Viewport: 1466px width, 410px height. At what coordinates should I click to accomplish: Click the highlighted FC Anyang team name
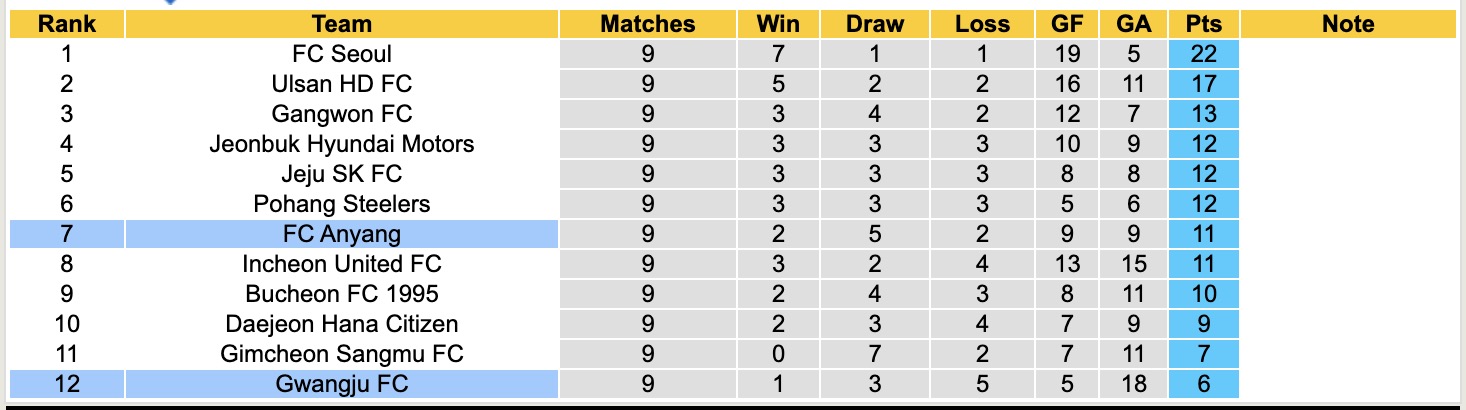(x=341, y=234)
